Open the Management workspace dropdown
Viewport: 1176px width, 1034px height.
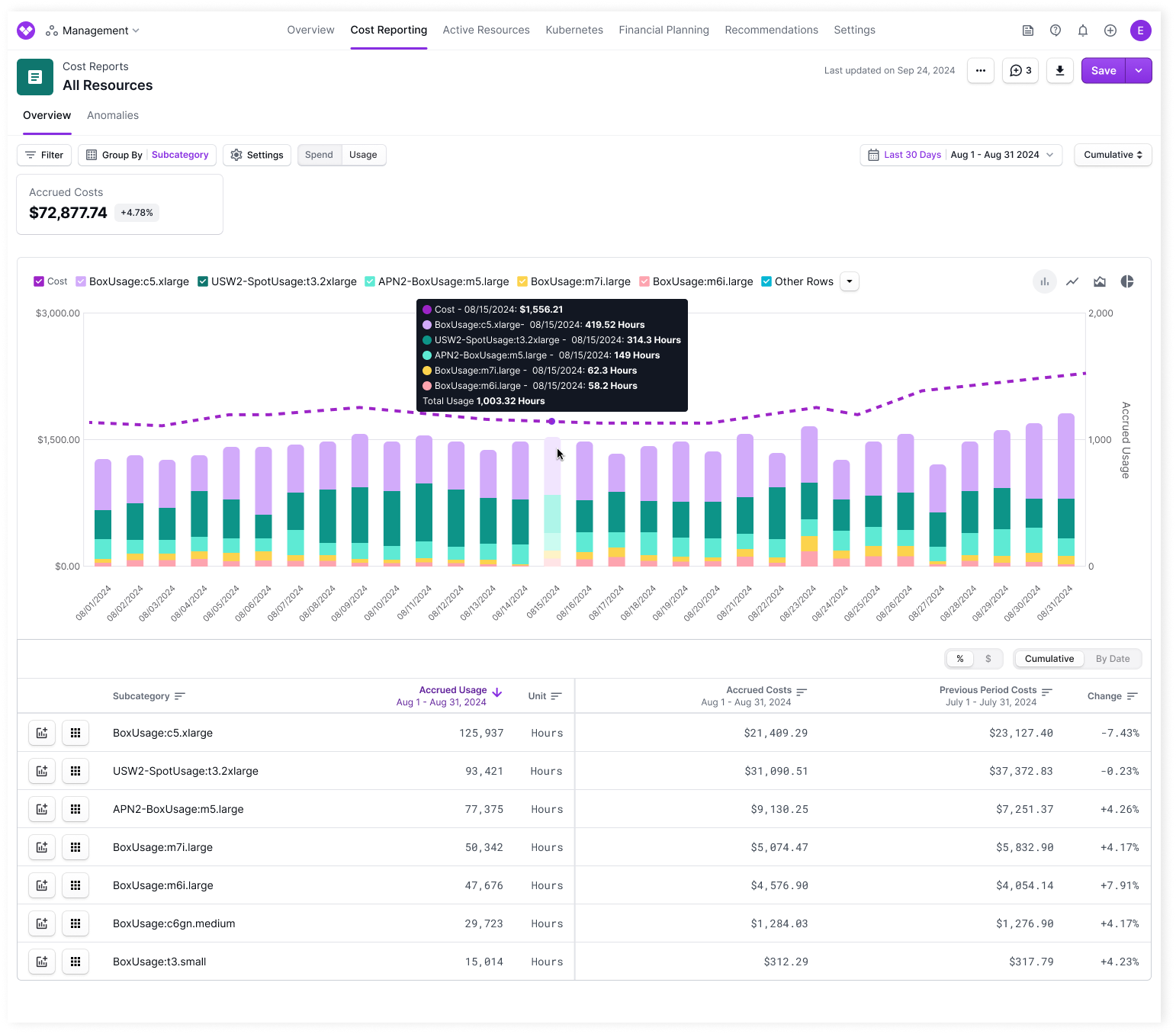point(93,31)
